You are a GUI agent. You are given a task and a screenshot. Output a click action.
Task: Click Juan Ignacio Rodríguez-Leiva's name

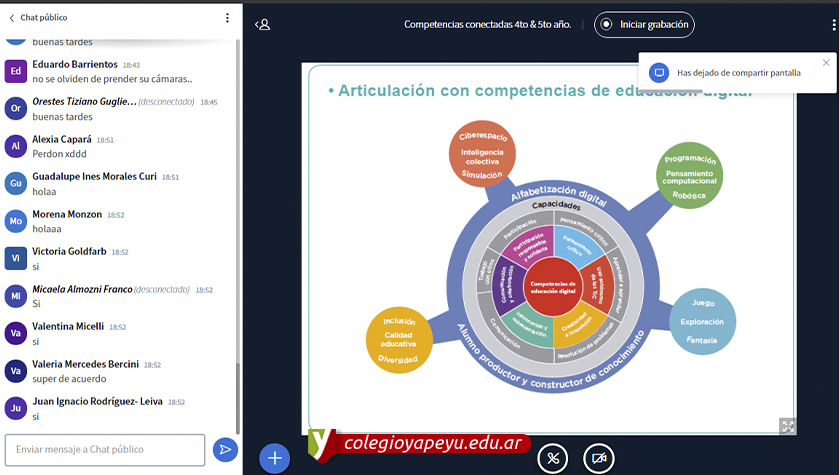(97, 401)
